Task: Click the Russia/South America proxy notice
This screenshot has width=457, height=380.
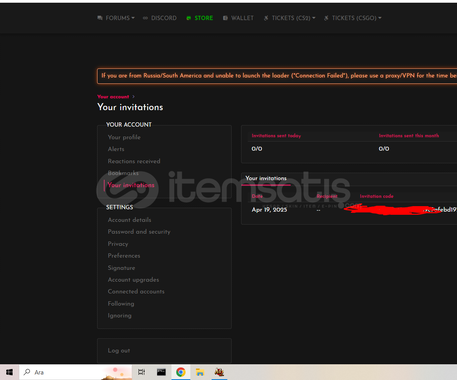Action: 277,76
